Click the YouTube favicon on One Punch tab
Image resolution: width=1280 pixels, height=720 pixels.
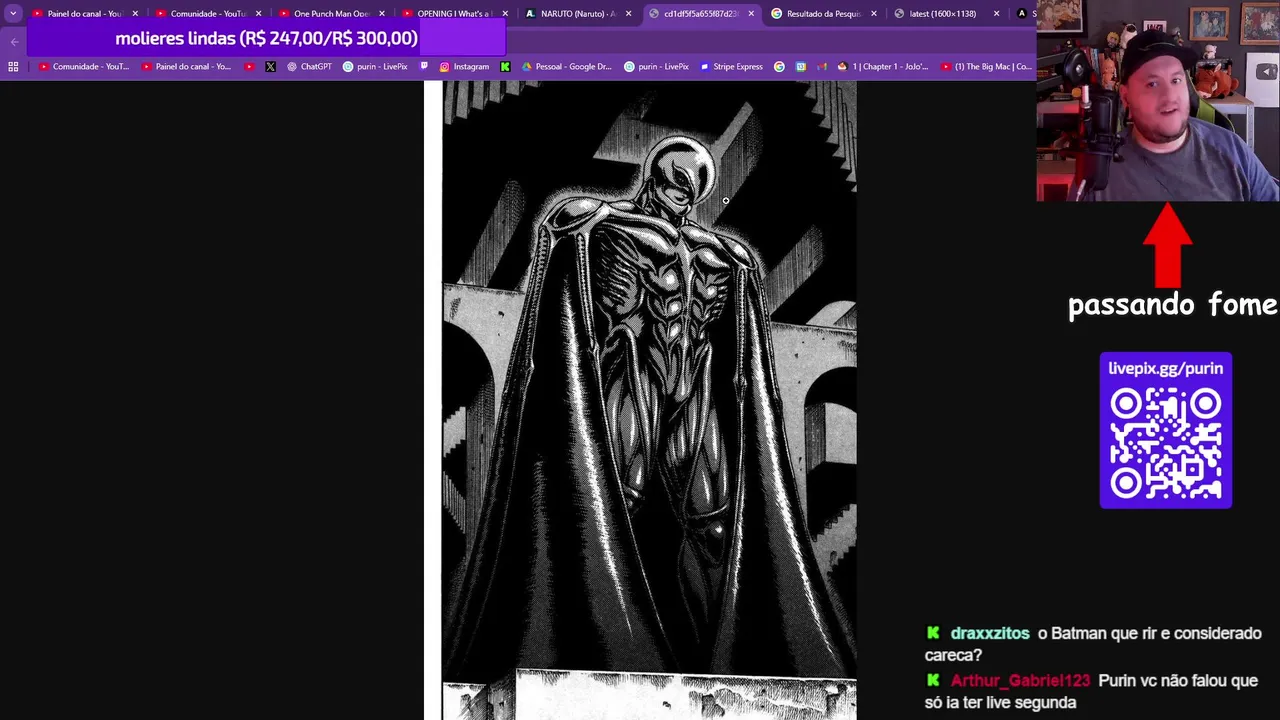284,14
